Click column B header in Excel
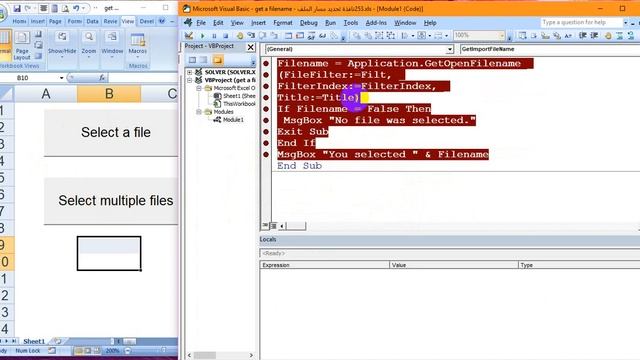This screenshot has width=640, height=360. click(x=109, y=94)
